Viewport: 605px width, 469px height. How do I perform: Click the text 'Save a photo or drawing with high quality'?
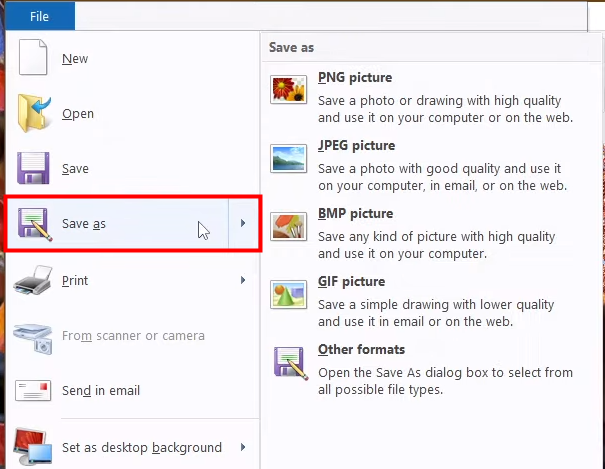[439, 101]
